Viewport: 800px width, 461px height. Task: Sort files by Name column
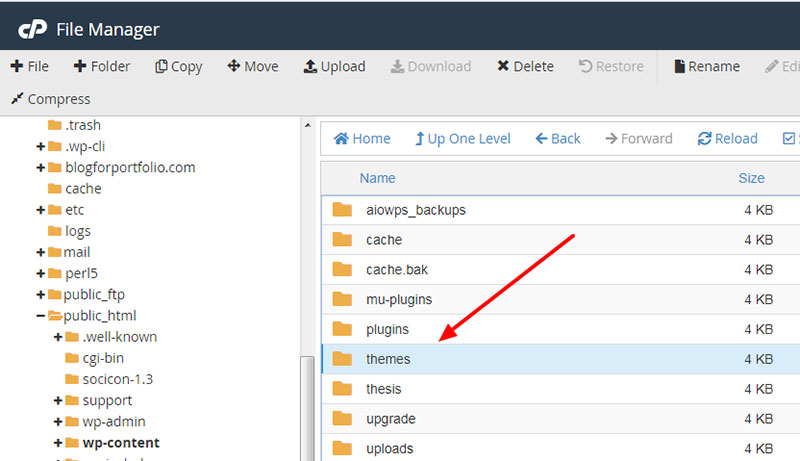point(378,178)
